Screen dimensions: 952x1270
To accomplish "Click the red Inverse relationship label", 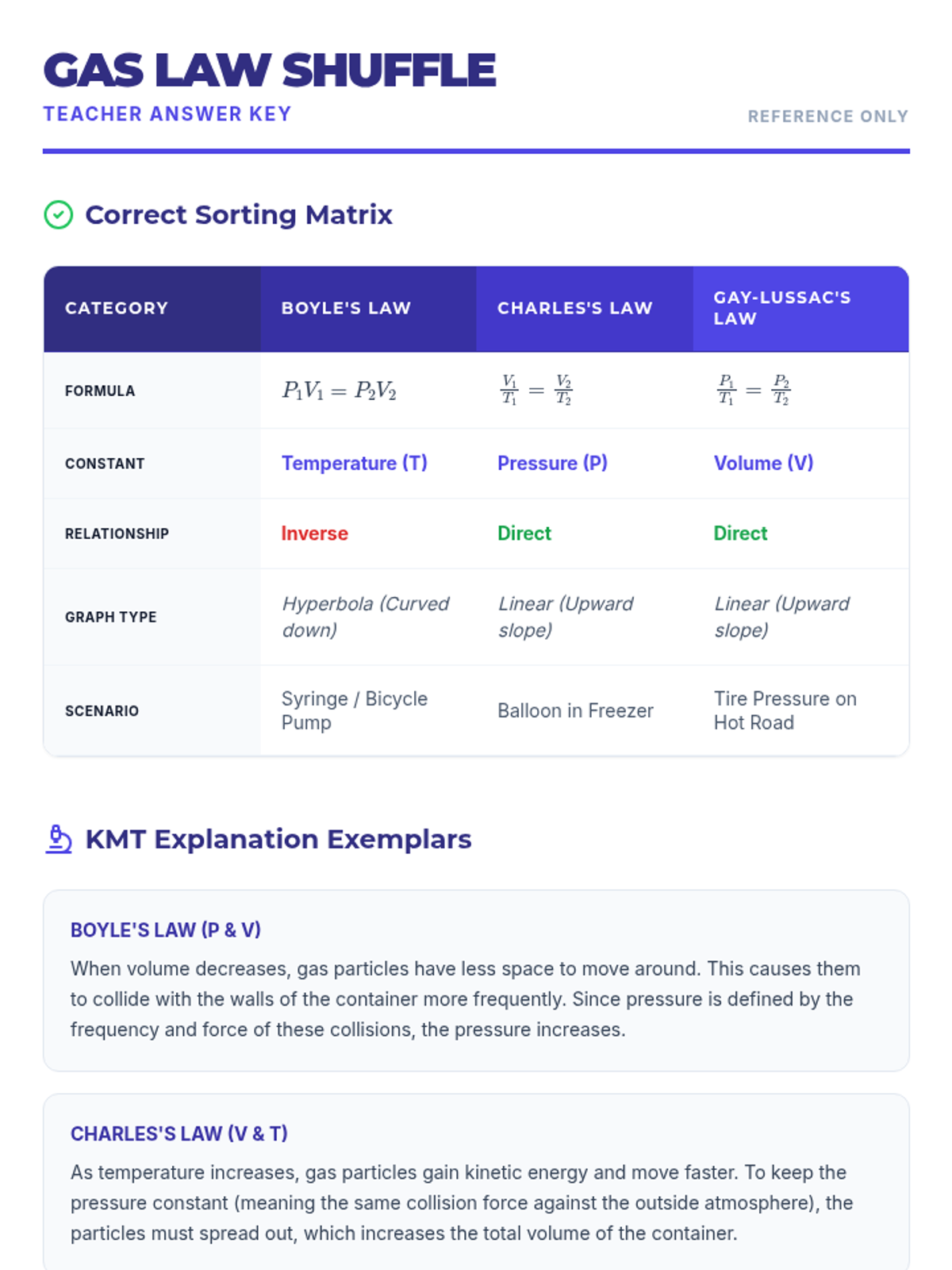I will point(314,533).
